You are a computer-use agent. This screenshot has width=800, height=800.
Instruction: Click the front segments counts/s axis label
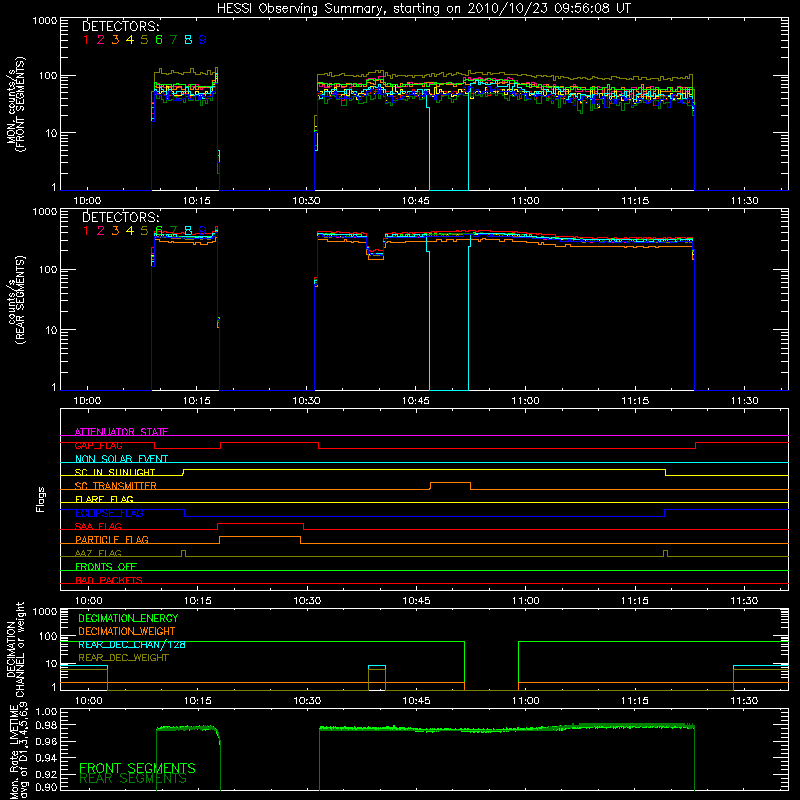coord(16,105)
